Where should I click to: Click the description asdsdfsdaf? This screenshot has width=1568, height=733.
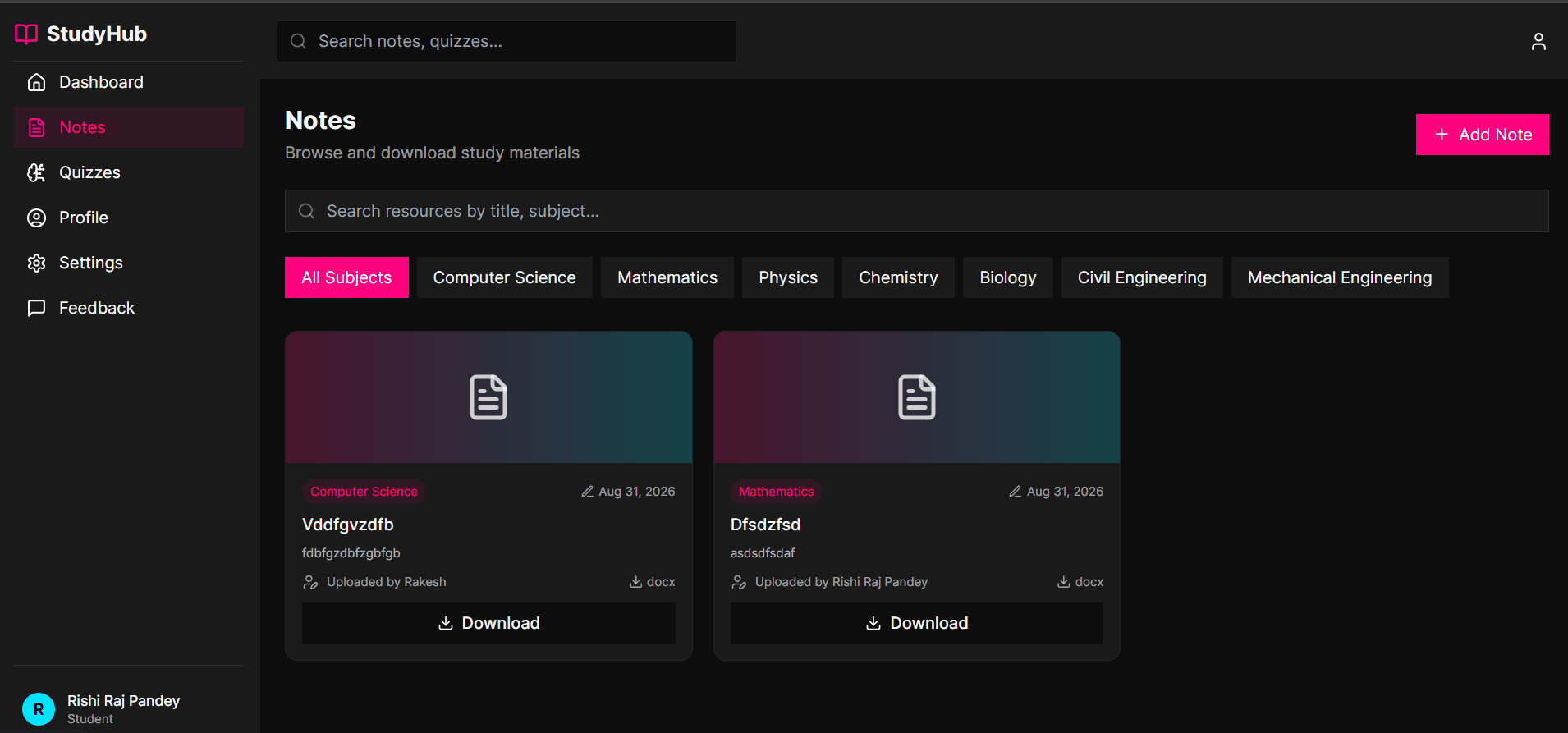[763, 553]
